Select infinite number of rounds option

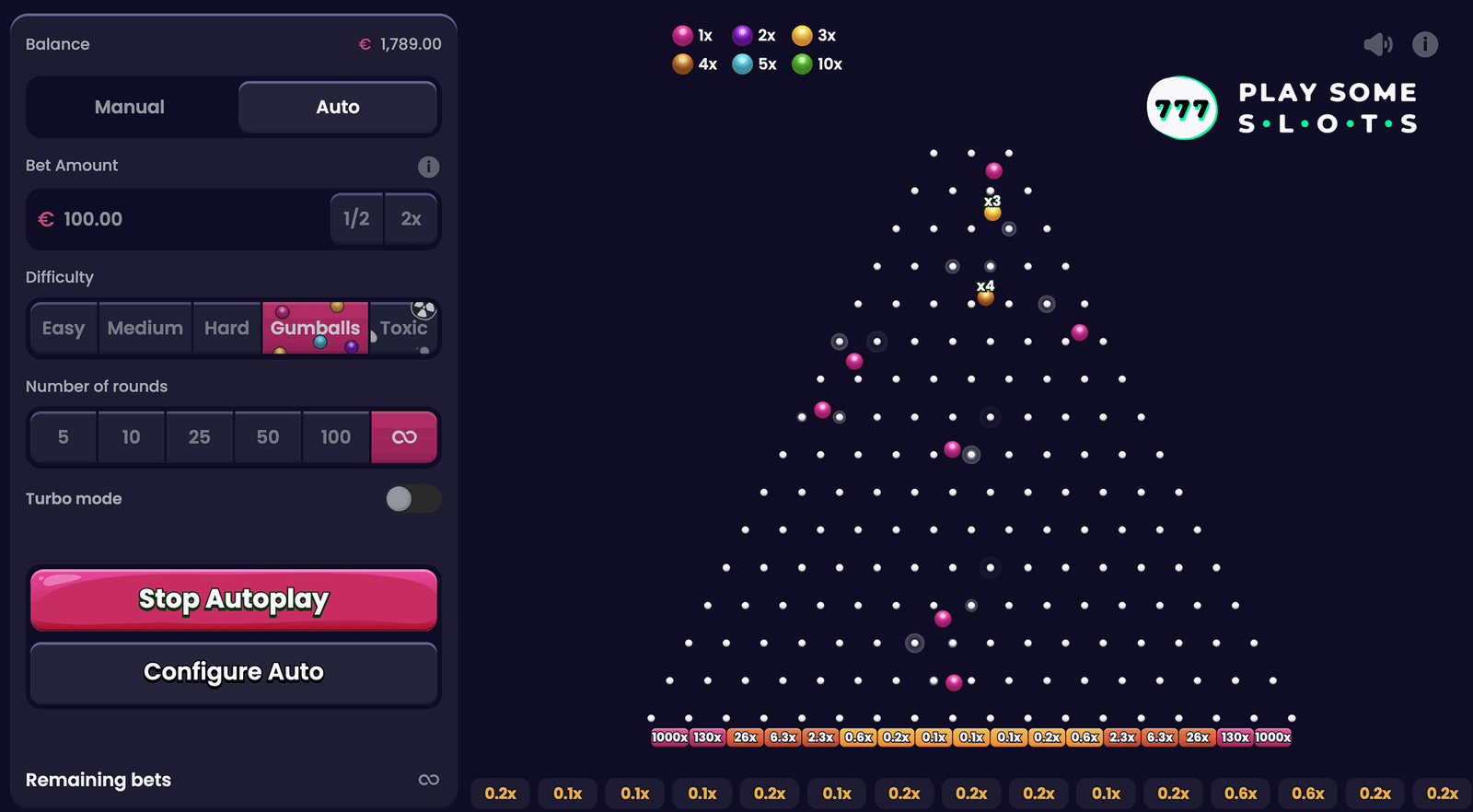pos(404,437)
